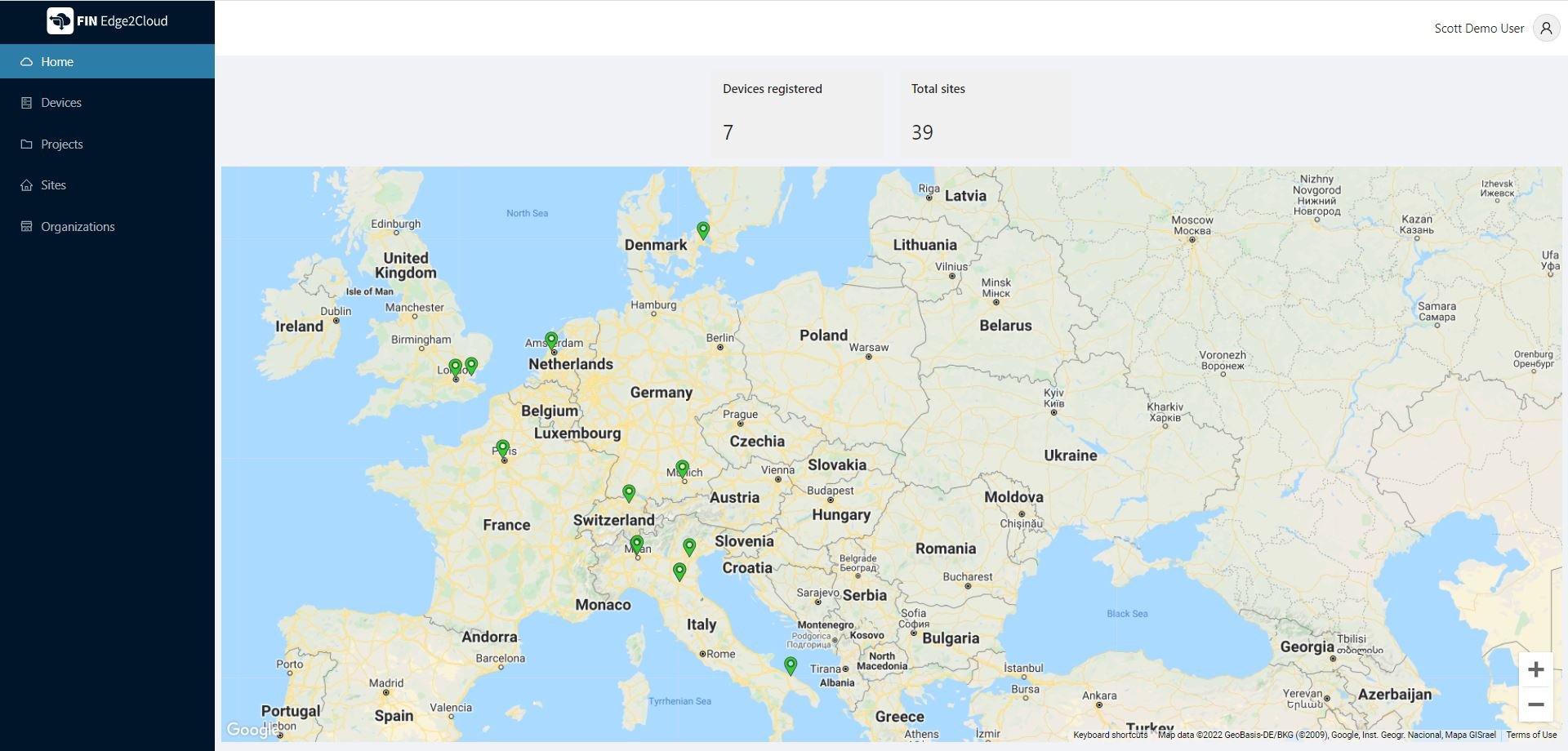Select the site marker west of Croatia
Image resolution: width=1568 pixels, height=751 pixels.
pos(679,572)
